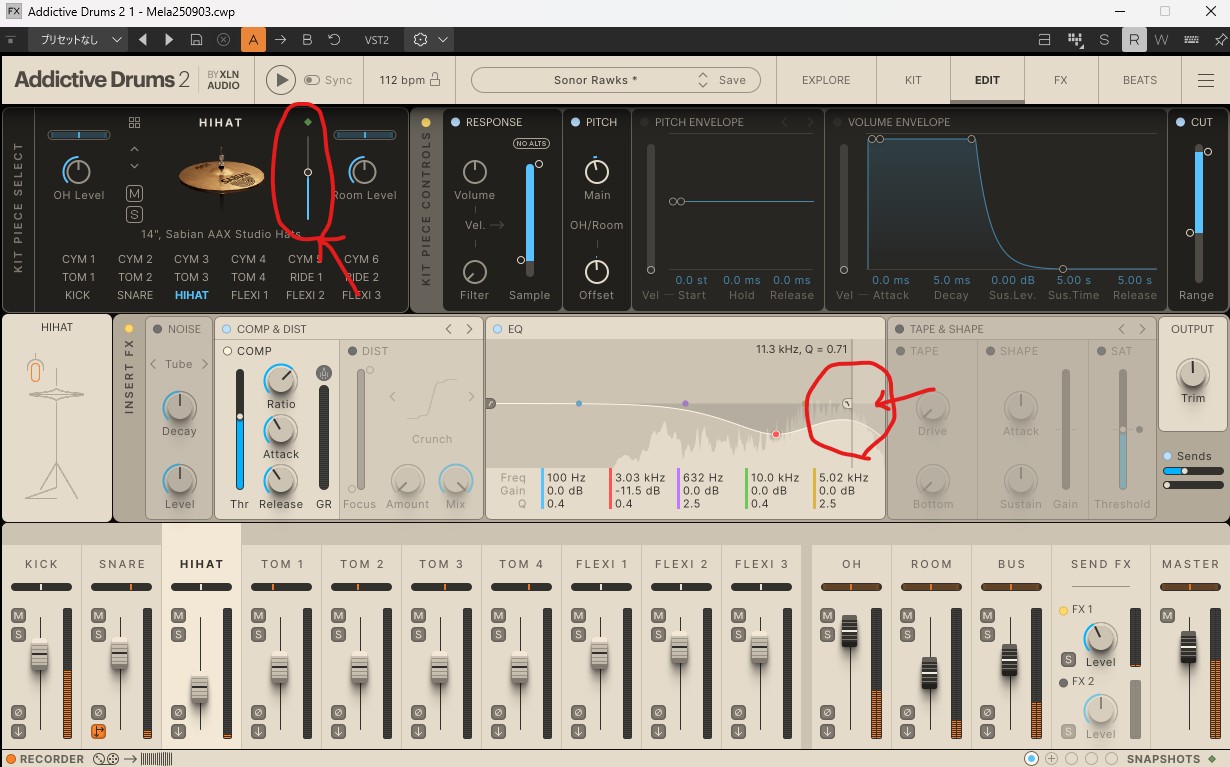The image size is (1230, 767).
Task: Click the HIHAT channel fader
Action: (x=199, y=689)
